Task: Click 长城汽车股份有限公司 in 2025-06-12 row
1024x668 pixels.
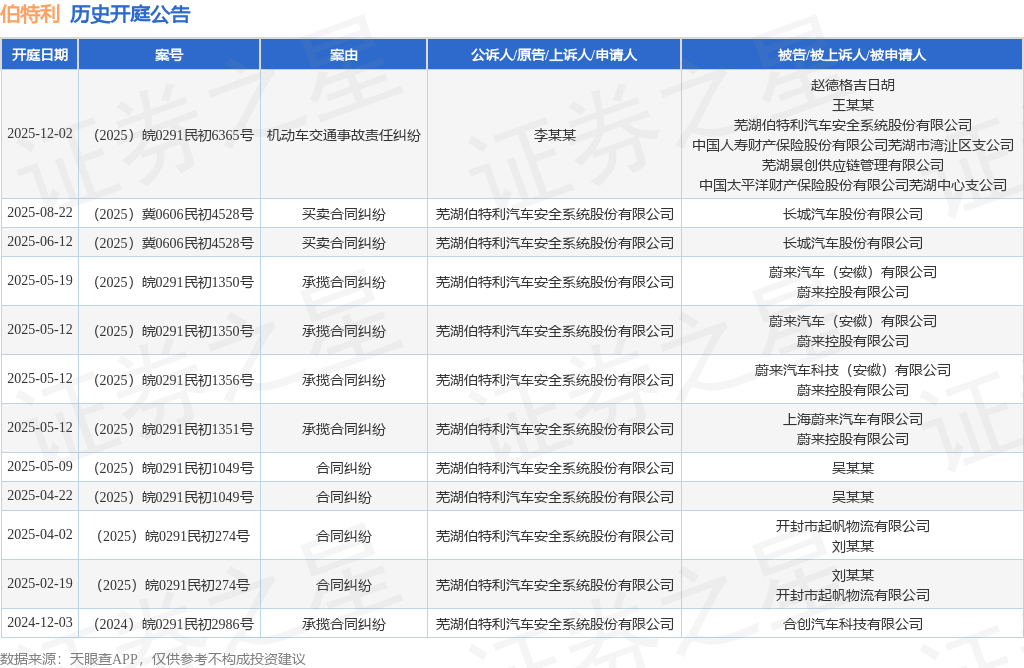Action: point(852,243)
